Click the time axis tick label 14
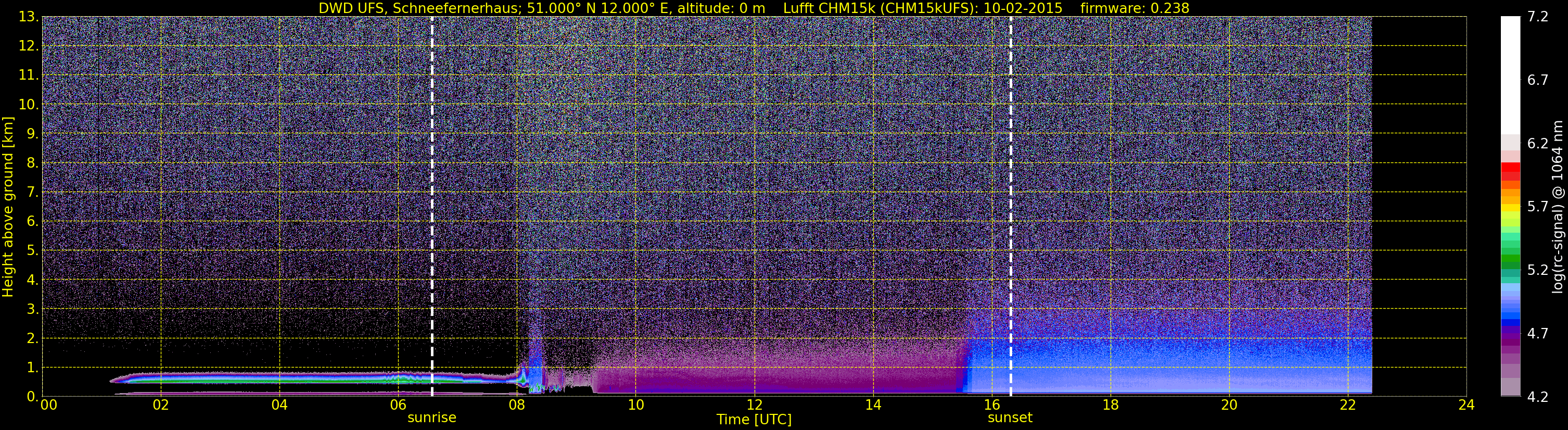The image size is (1568, 430). coord(873,406)
